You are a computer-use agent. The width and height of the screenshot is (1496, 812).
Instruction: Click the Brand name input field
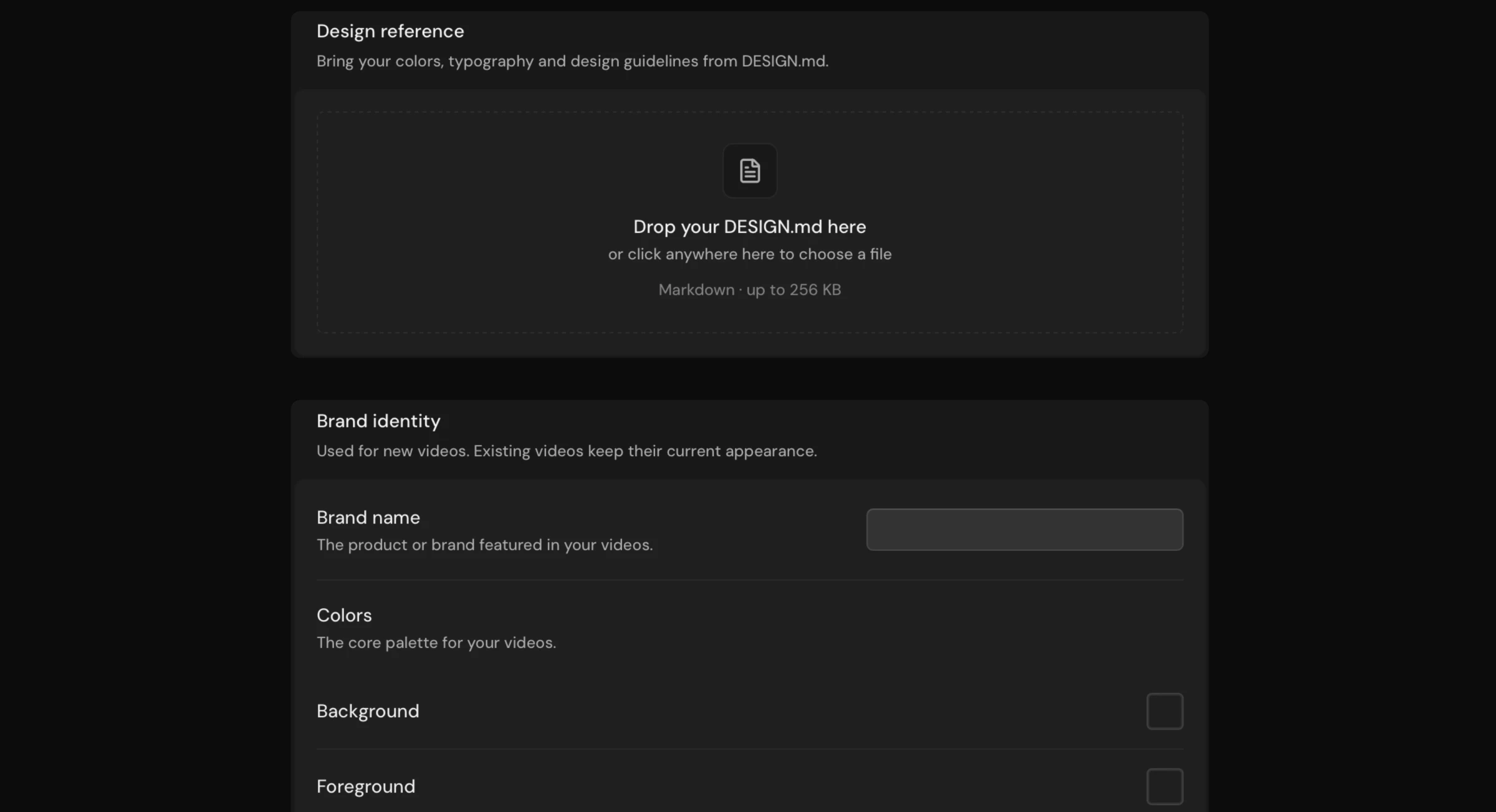point(1025,530)
